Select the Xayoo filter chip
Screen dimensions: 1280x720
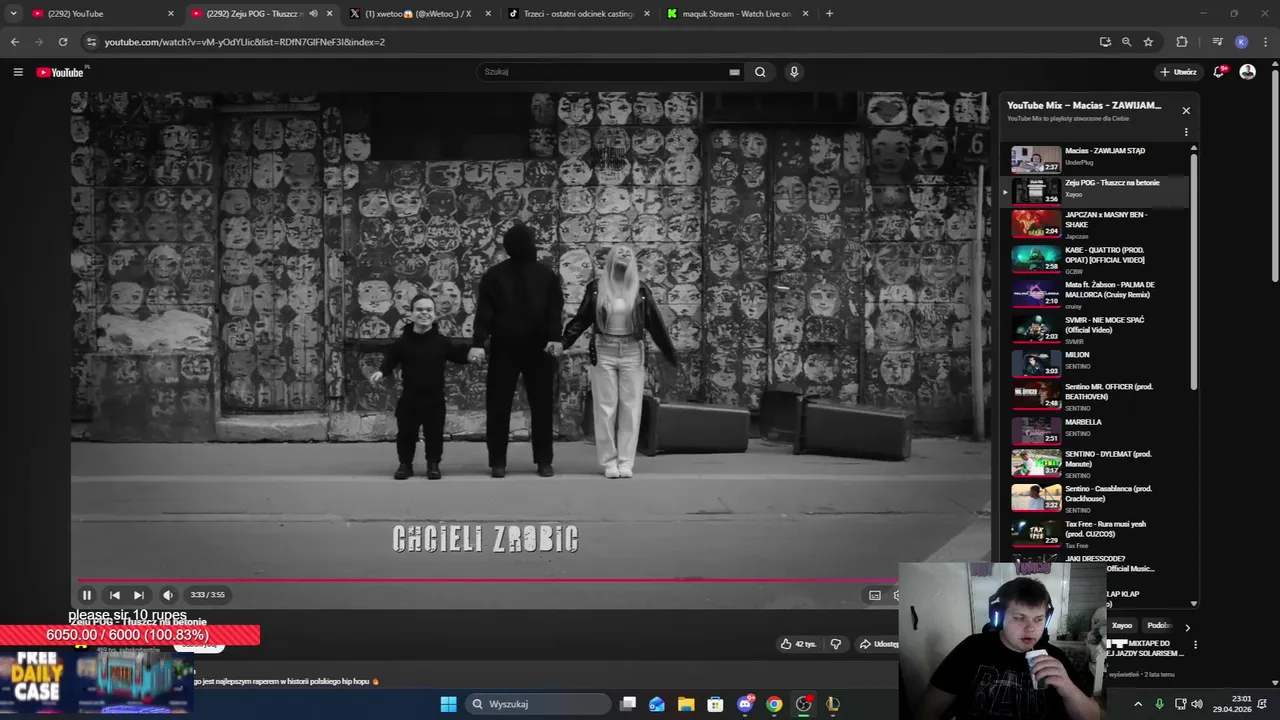click(1122, 626)
